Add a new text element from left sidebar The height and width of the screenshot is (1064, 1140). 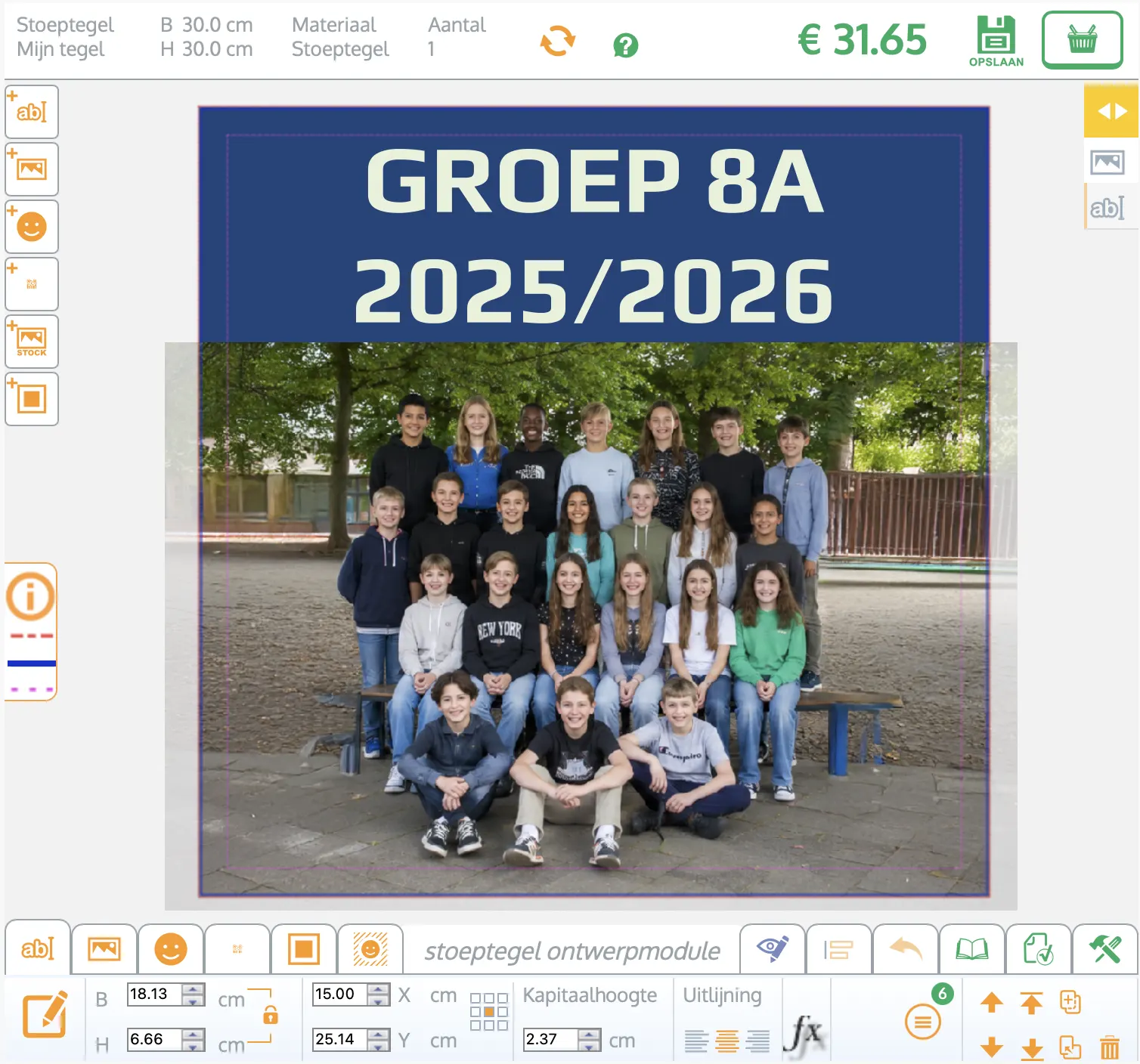32,112
